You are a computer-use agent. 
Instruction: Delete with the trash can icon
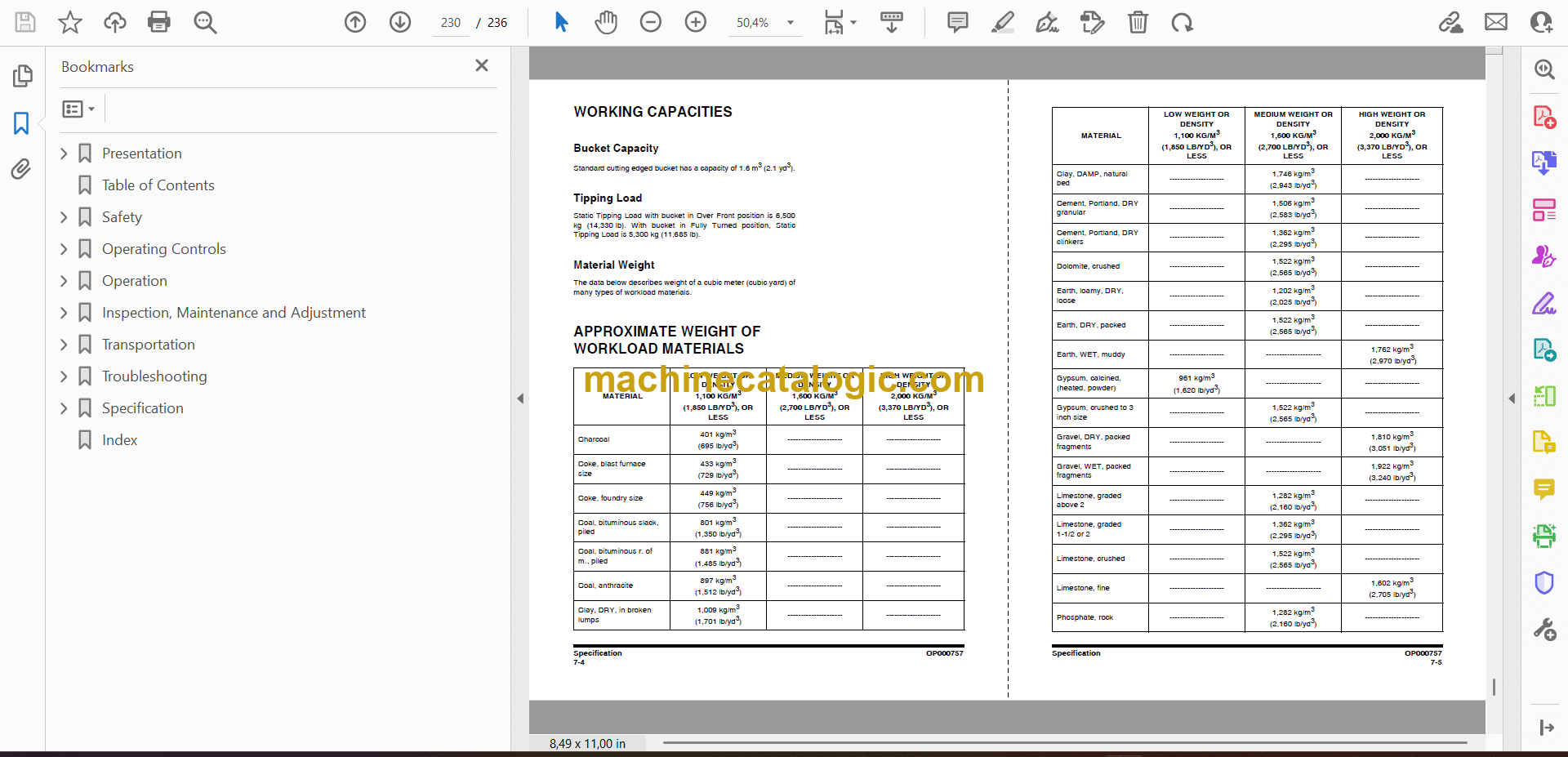click(1138, 22)
